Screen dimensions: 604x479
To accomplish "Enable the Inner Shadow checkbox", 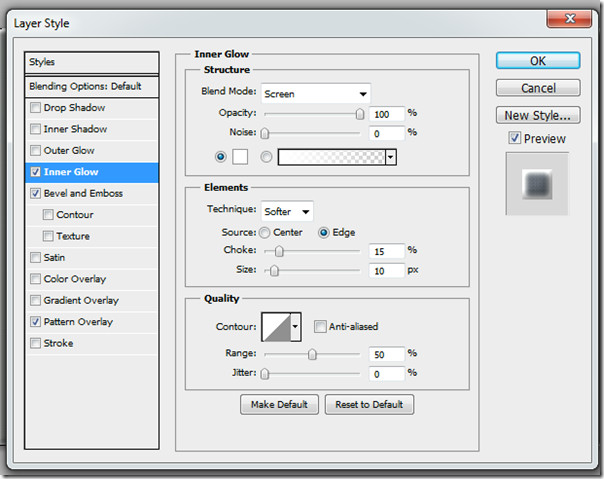I will [x=35, y=129].
